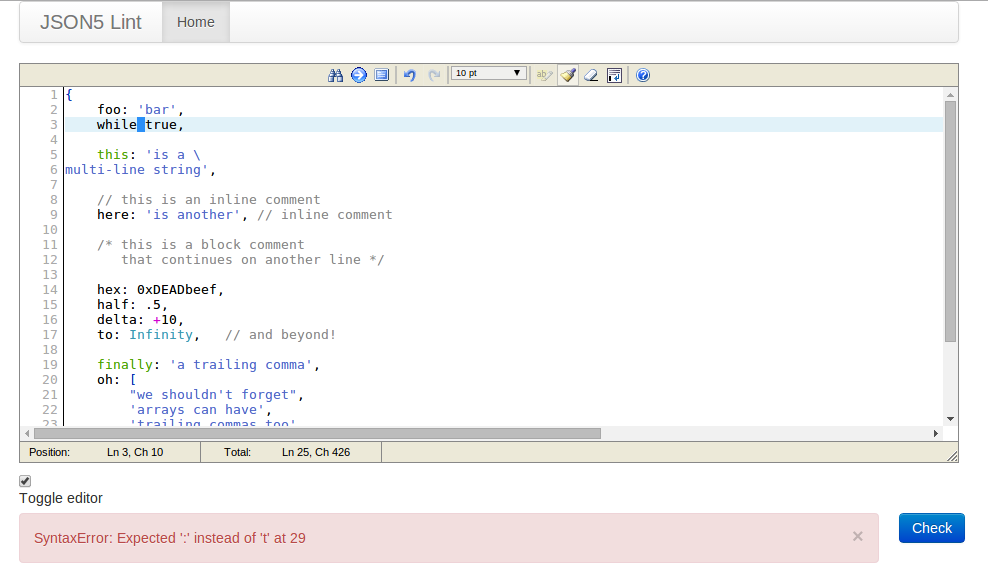The height and width of the screenshot is (585, 988).
Task: Open editor help question mark icon
Action: [643, 75]
